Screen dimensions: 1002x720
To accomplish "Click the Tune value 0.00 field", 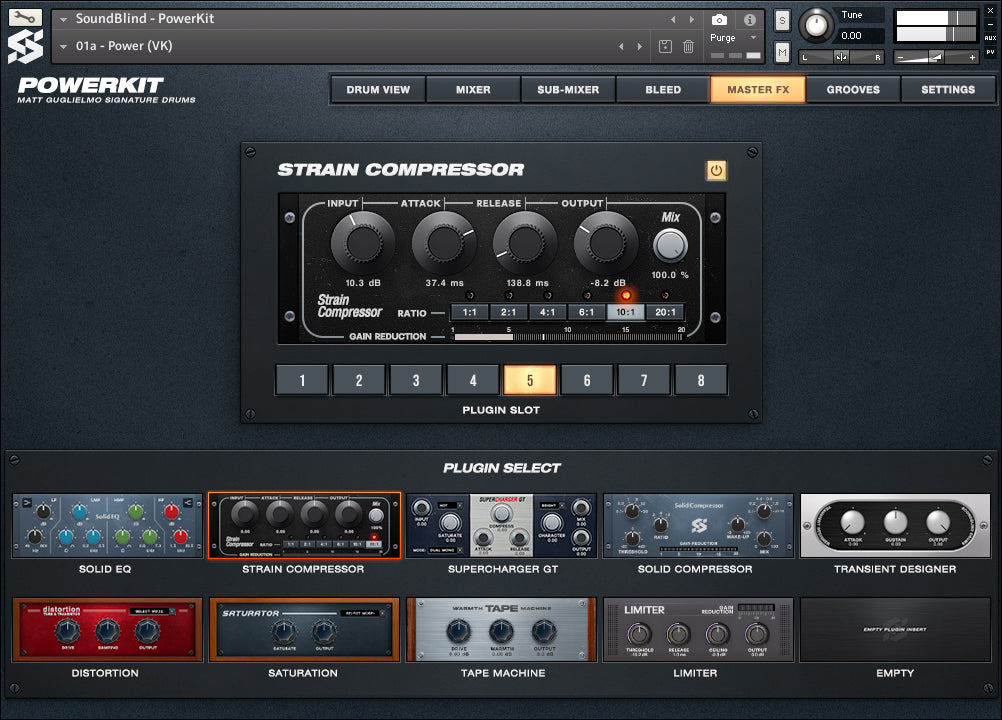I will (860, 36).
